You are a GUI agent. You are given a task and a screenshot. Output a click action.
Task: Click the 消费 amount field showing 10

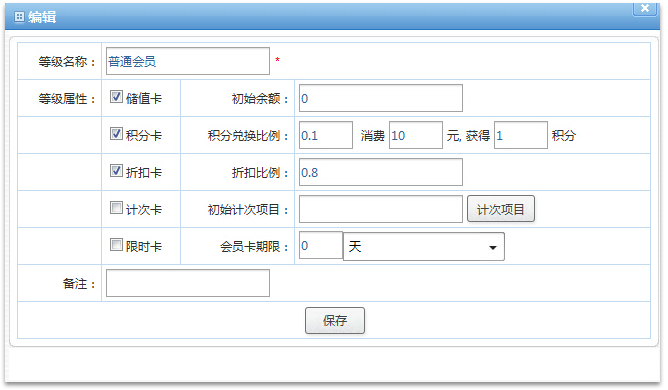click(416, 135)
